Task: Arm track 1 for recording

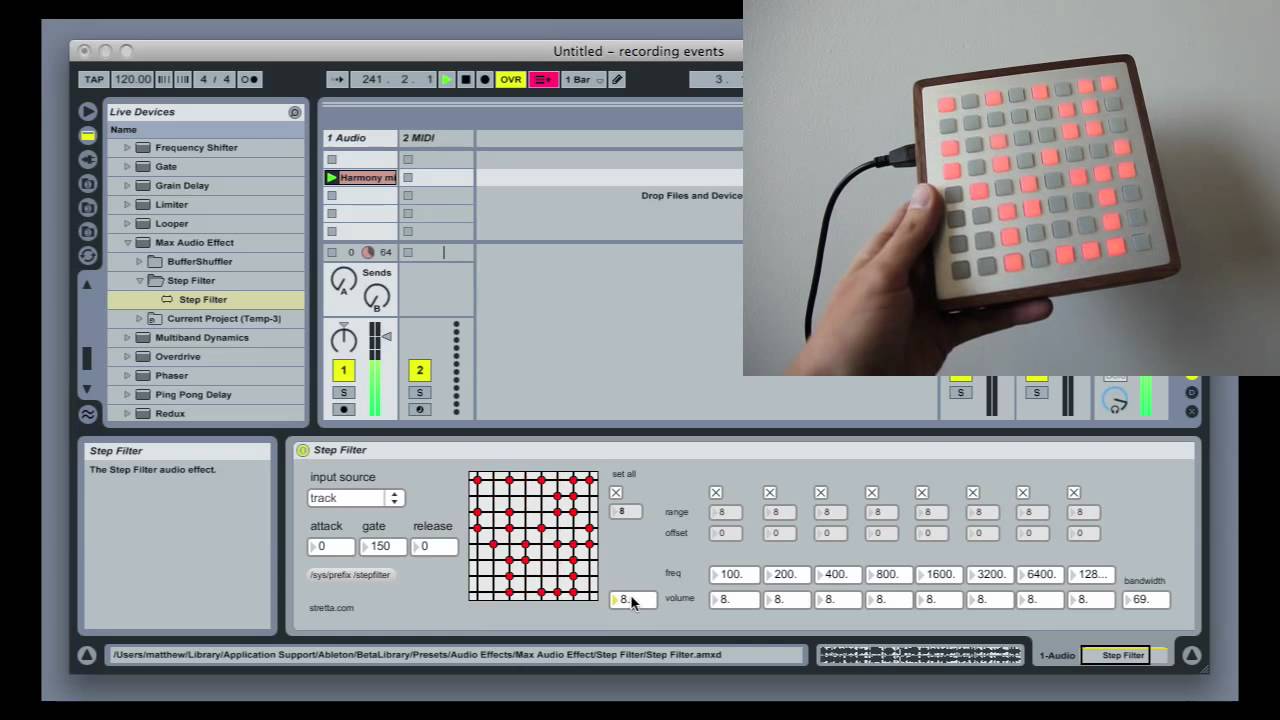Action: click(x=343, y=409)
